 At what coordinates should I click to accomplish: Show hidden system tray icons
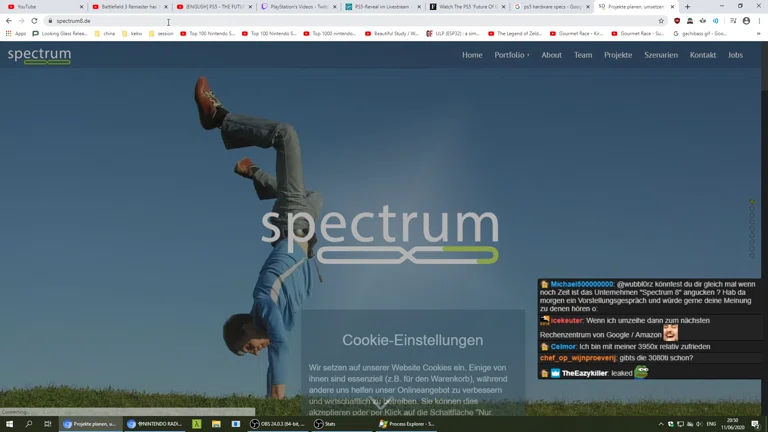pos(661,424)
